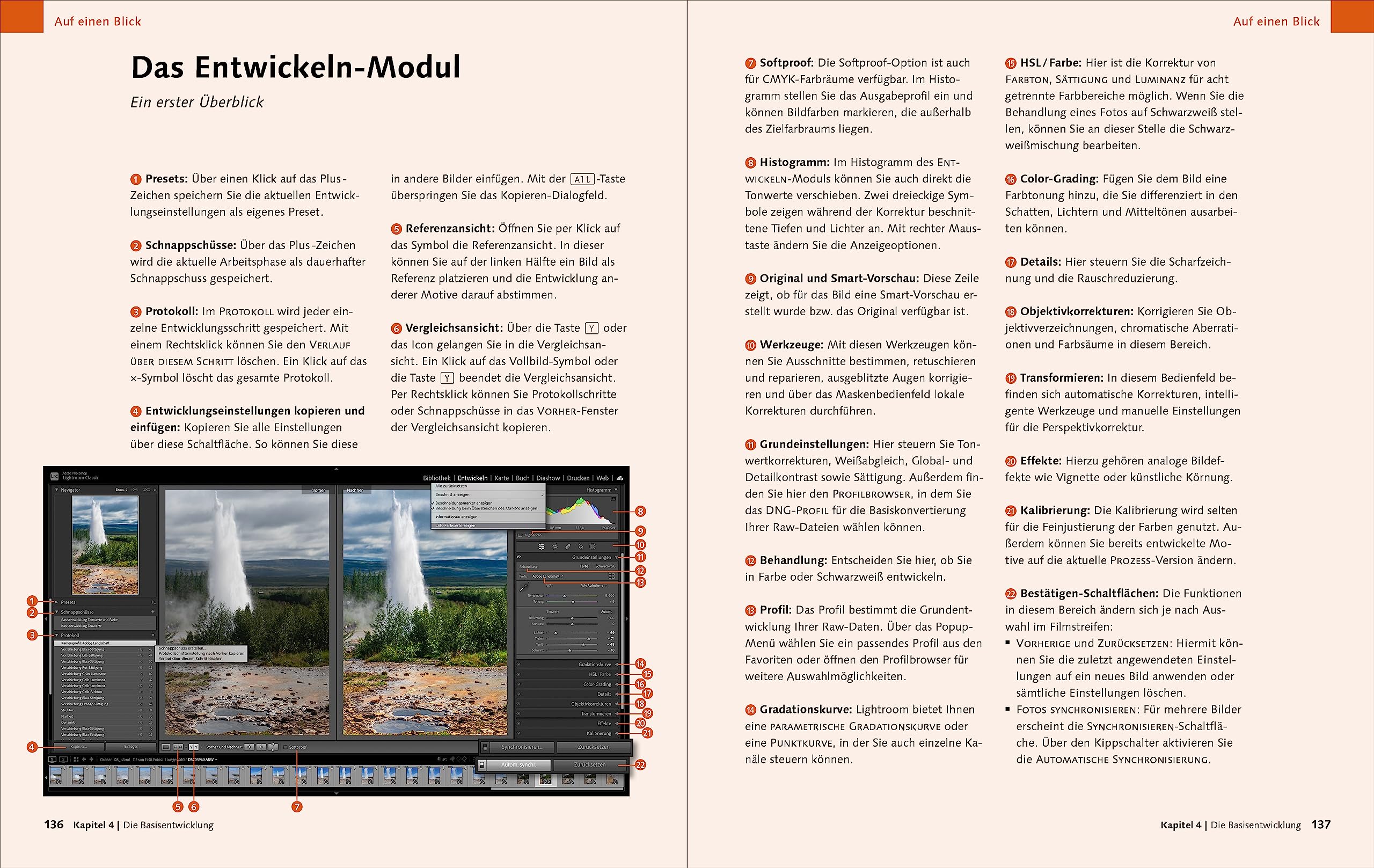This screenshot has width=1374, height=868.
Task: Open the WA Wie Aufnahme dropdown
Action: pyautogui.click(x=595, y=586)
